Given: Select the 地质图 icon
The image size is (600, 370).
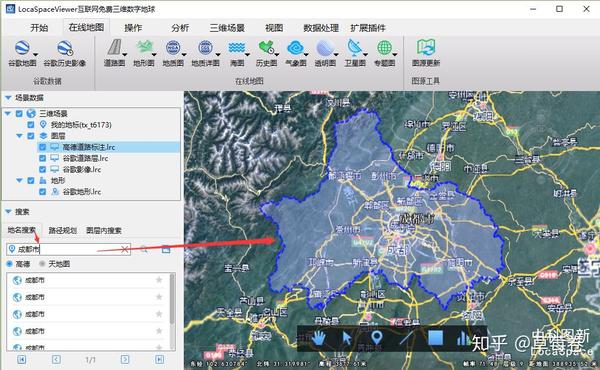Looking at the screenshot, I should pyautogui.click(x=173, y=47).
